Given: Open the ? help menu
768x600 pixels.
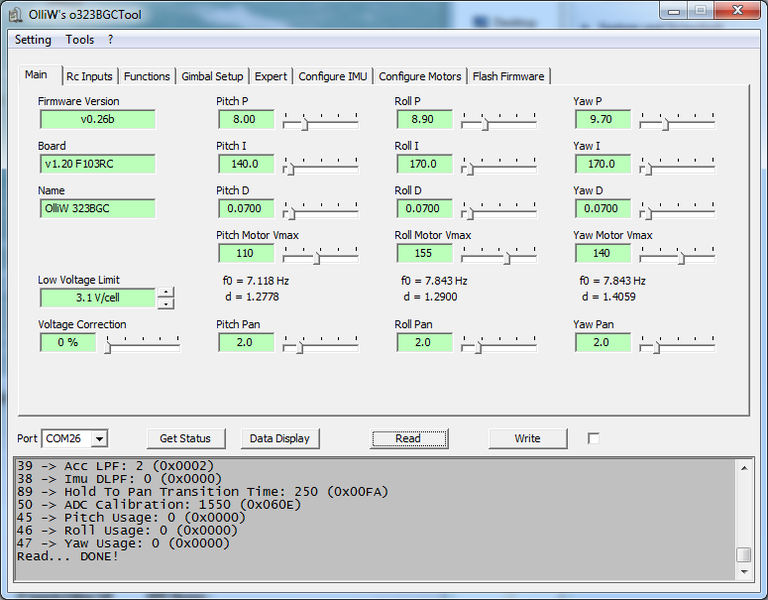Looking at the screenshot, I should (x=111, y=40).
